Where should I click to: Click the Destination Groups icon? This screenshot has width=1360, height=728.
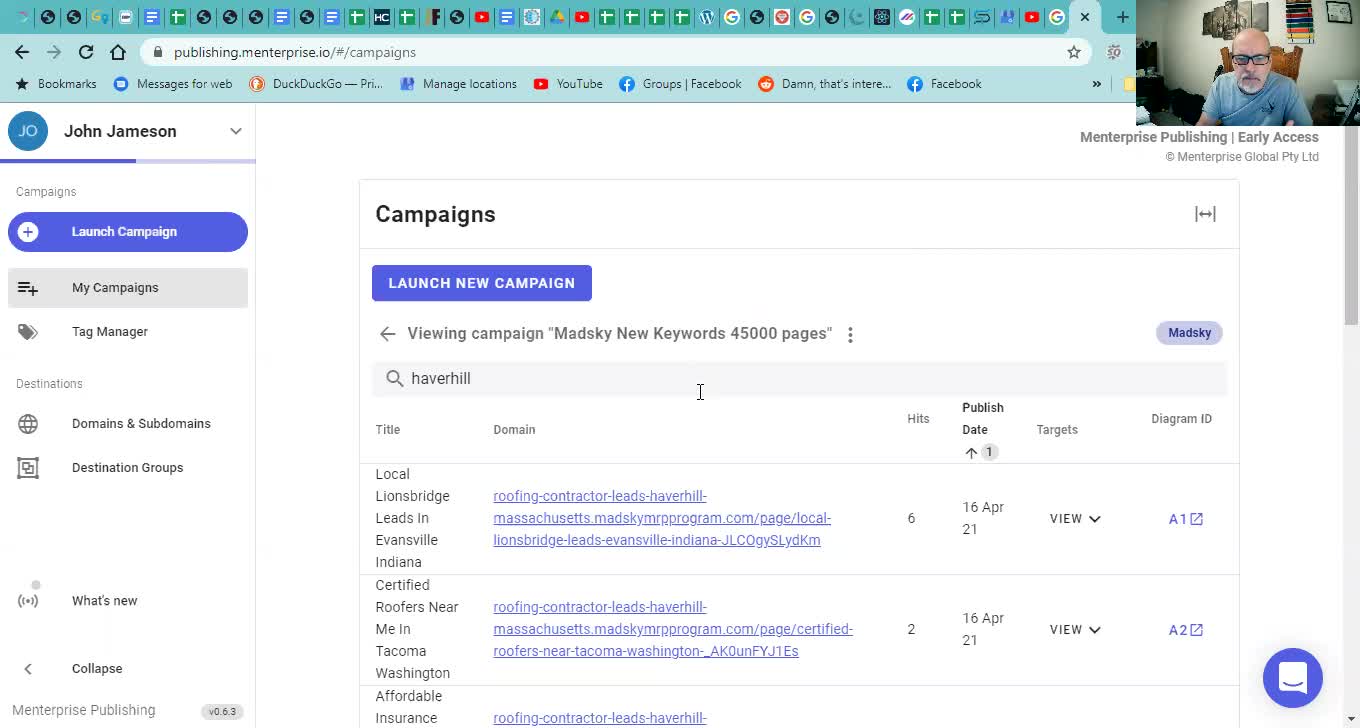(28, 468)
